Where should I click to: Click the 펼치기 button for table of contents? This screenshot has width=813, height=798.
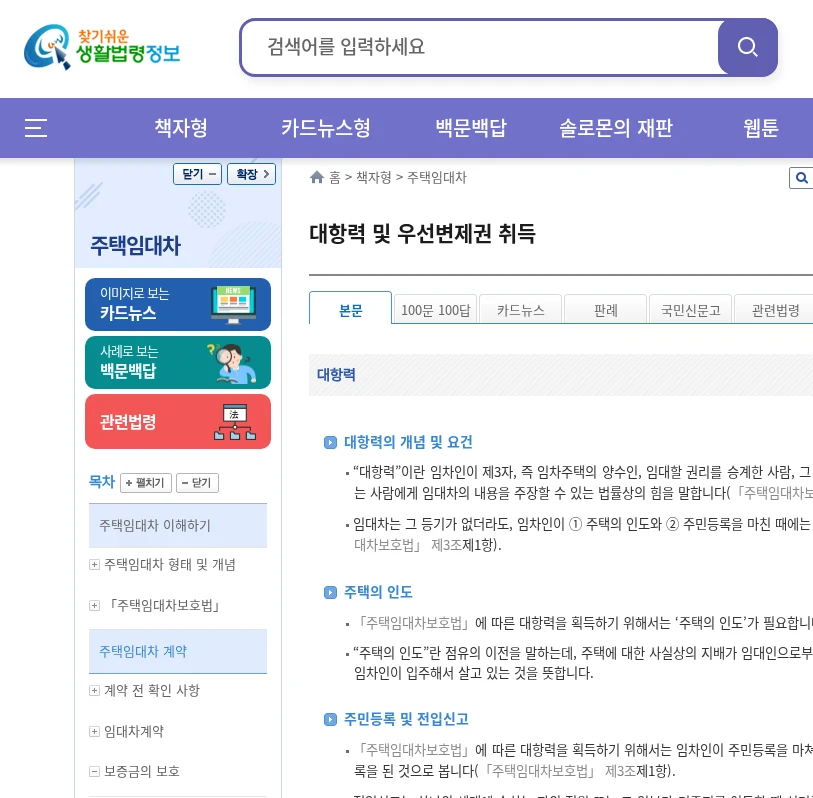[x=146, y=483]
